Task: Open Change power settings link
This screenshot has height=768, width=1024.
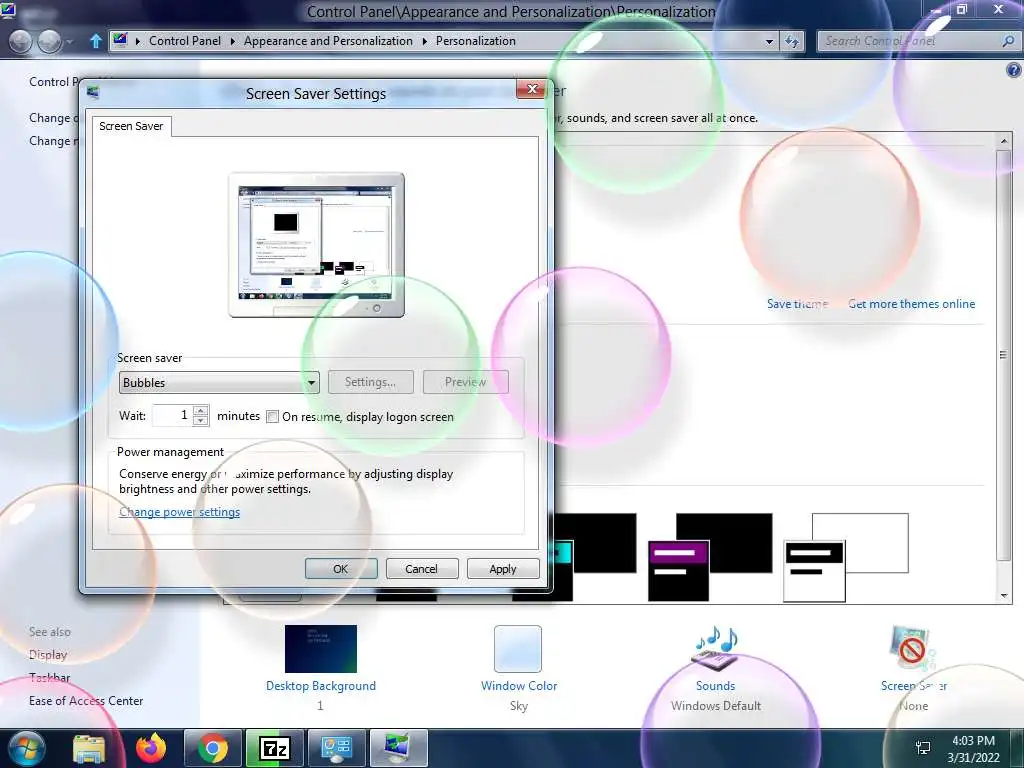Action: coord(180,512)
